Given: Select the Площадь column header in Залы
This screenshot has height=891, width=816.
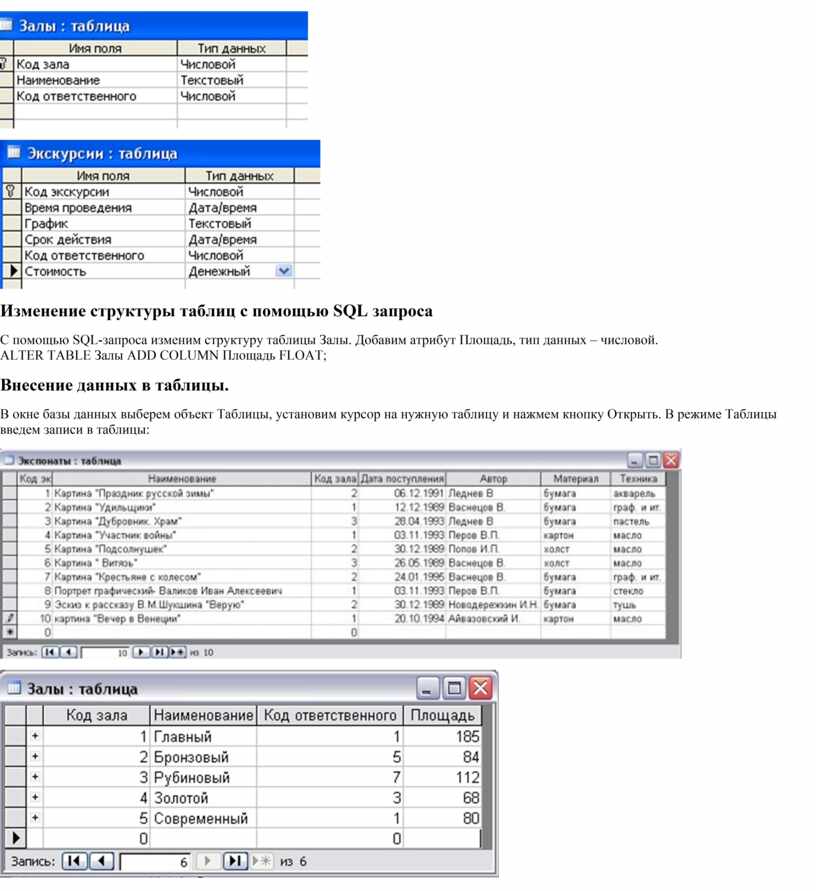Looking at the screenshot, I should [x=442, y=715].
